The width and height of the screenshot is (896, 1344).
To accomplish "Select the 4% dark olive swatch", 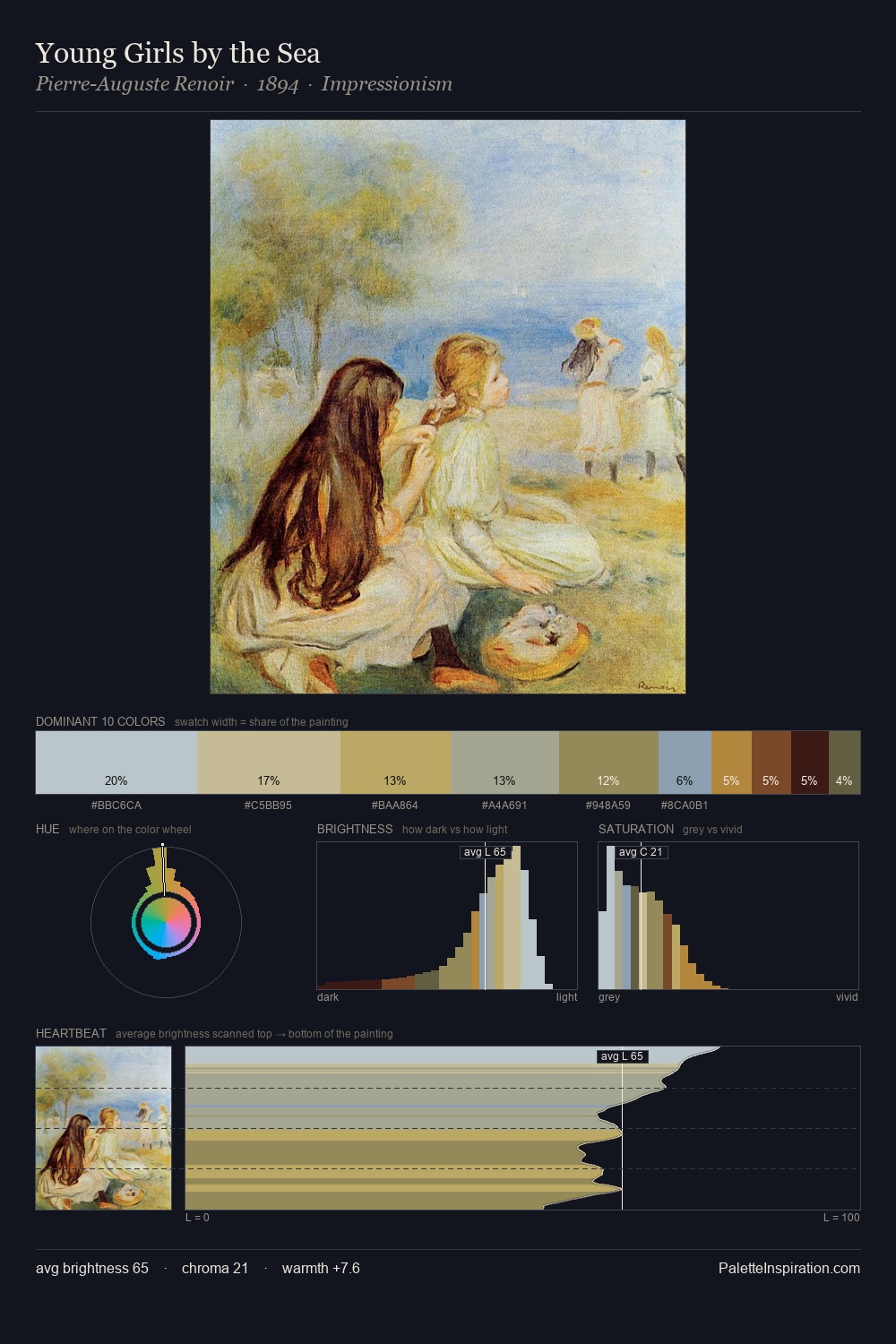I will [844, 762].
